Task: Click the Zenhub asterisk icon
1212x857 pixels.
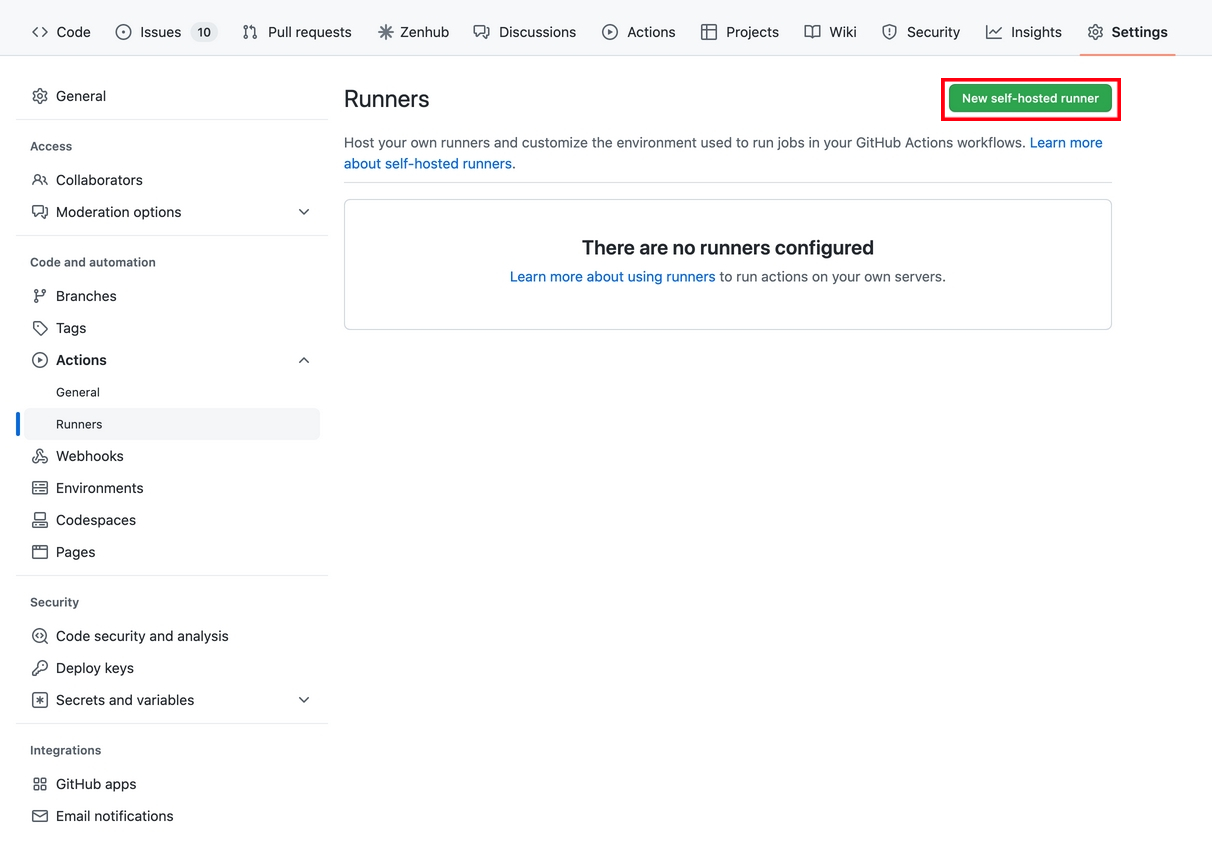Action: coord(386,32)
